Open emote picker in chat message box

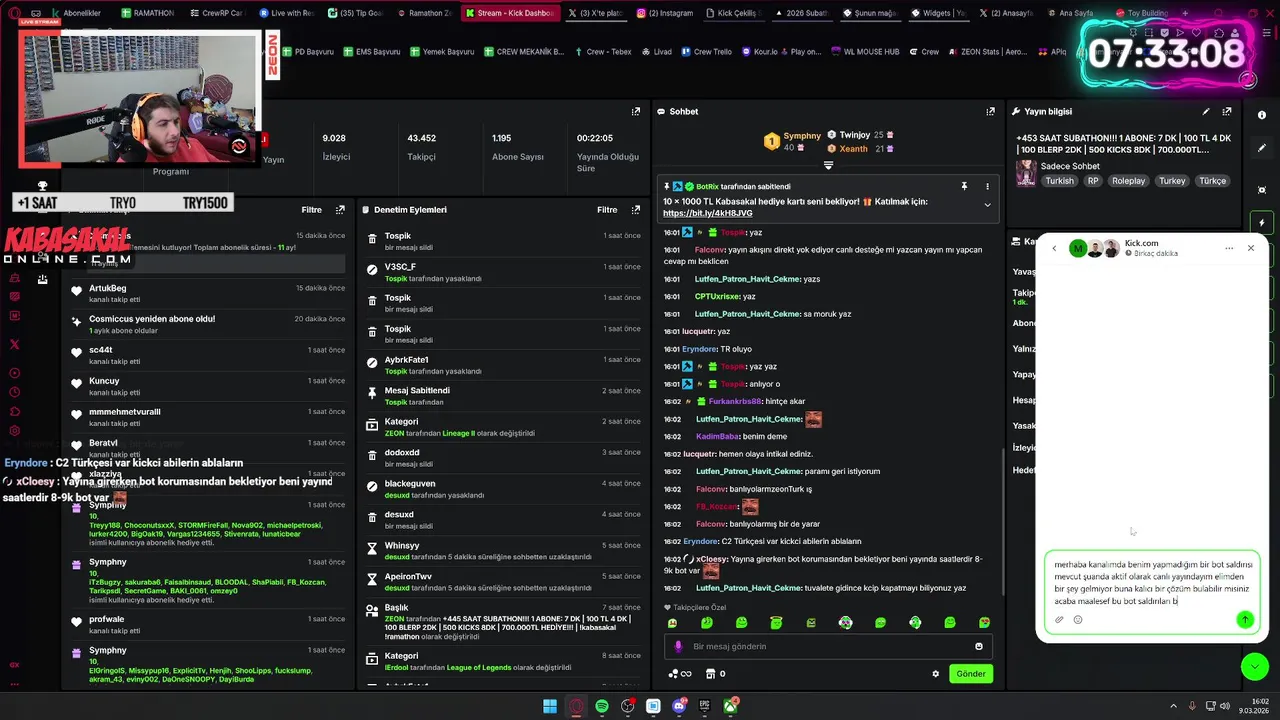click(x=979, y=647)
